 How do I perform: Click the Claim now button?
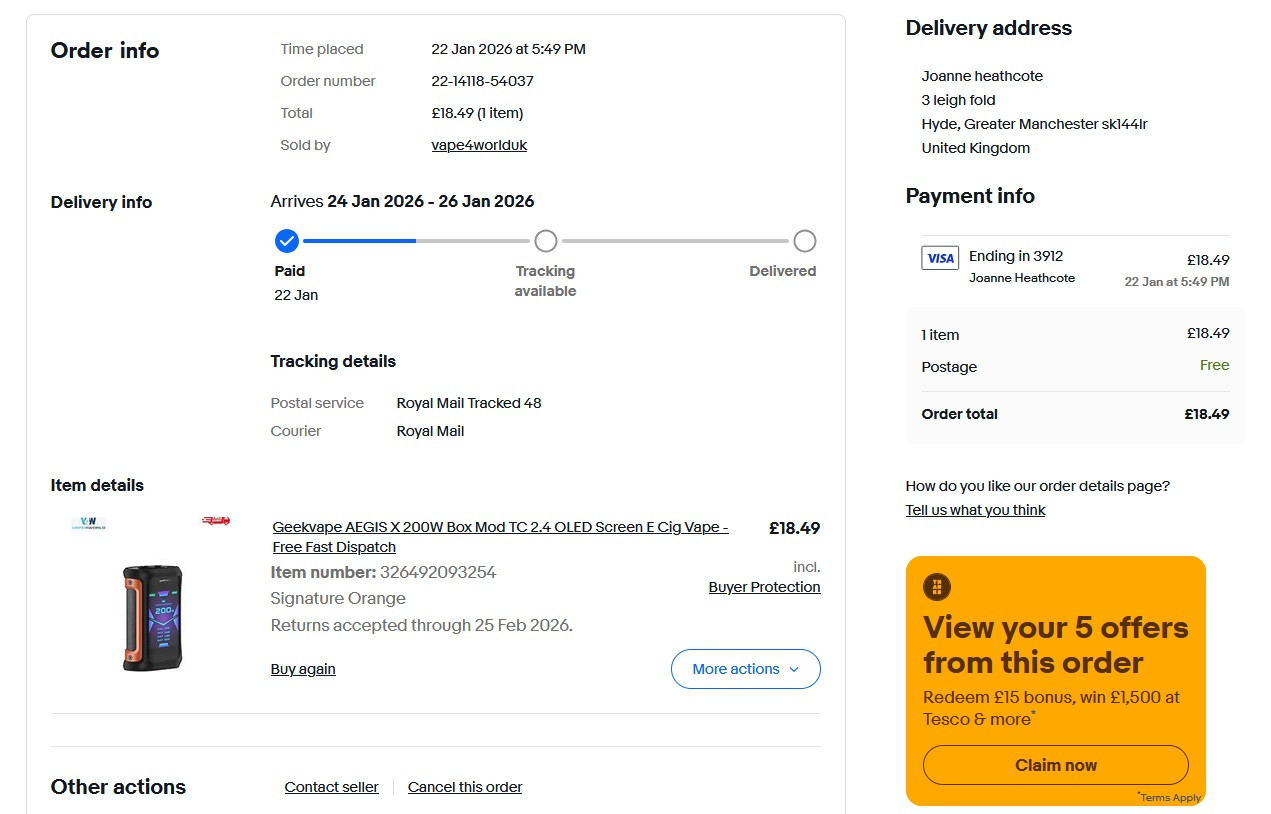tap(1056, 765)
